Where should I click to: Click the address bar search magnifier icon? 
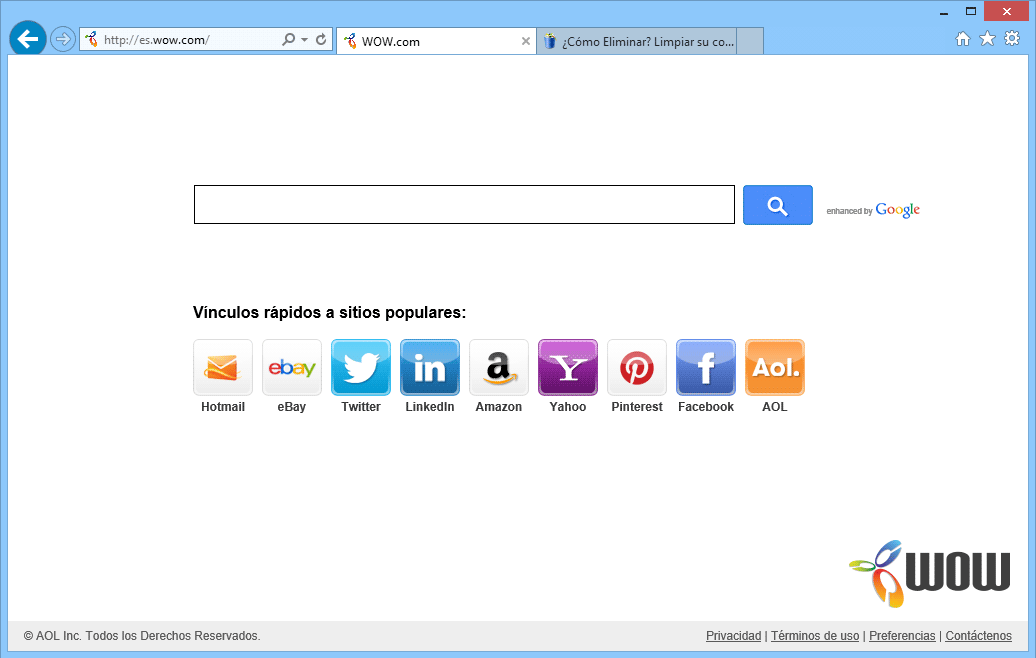click(x=289, y=40)
